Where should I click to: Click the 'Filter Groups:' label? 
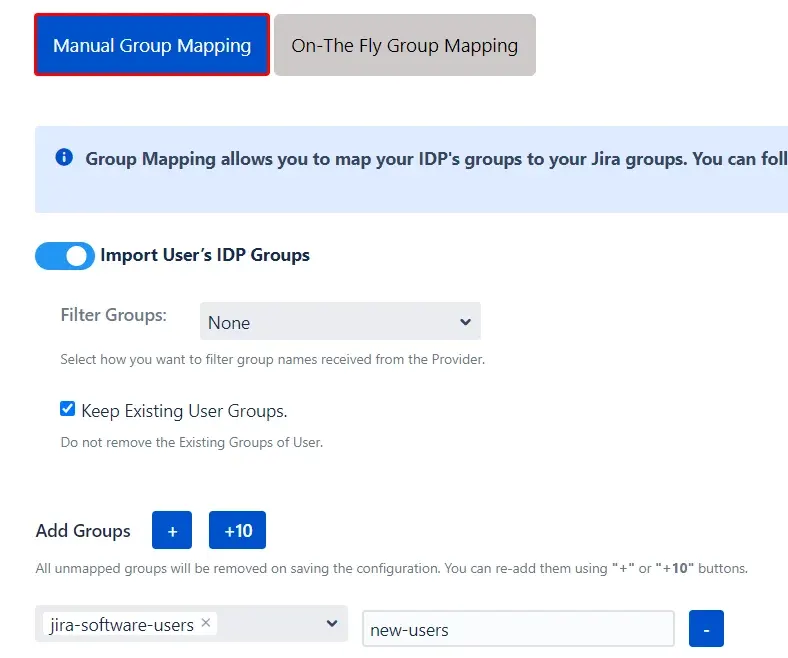[114, 315]
